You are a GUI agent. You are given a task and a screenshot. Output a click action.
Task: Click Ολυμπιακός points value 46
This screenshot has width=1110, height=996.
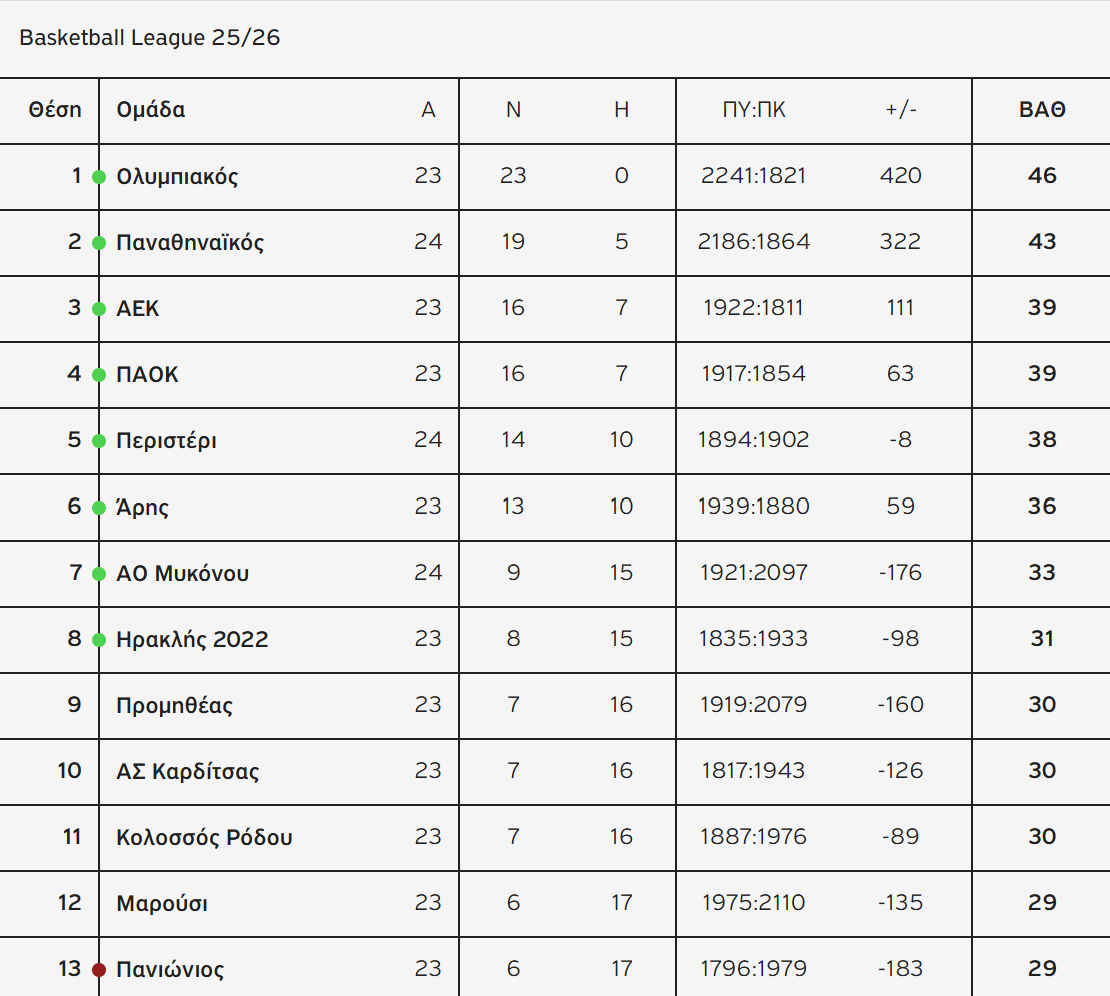coord(1042,176)
